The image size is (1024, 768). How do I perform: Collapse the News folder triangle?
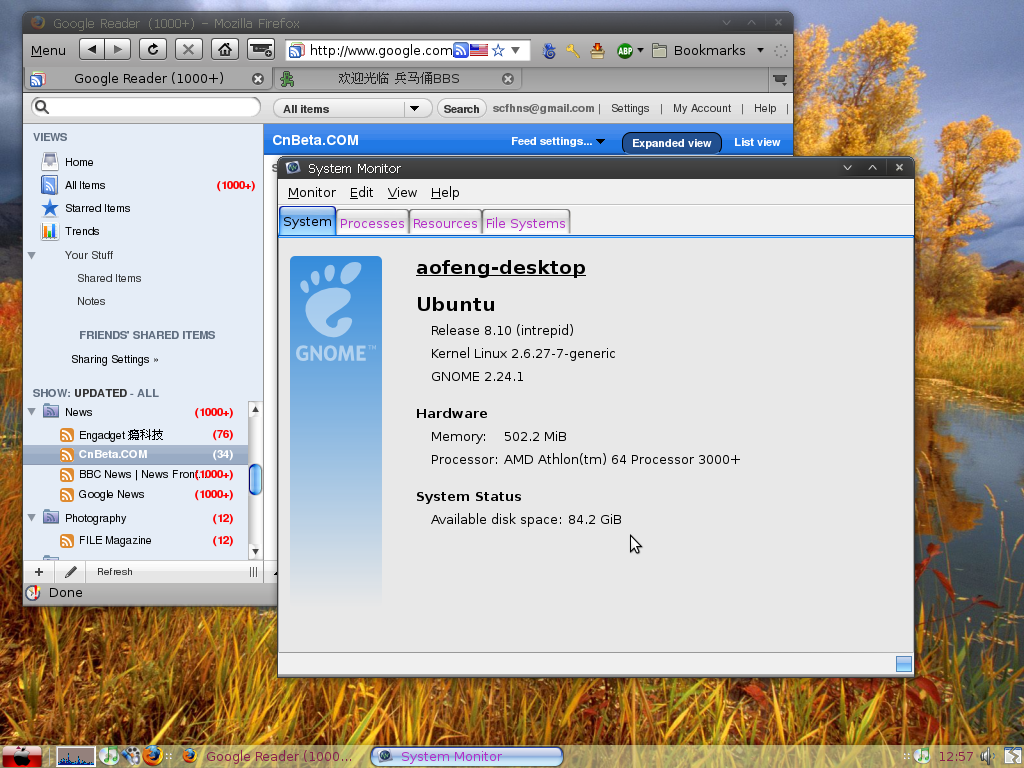tap(31, 412)
